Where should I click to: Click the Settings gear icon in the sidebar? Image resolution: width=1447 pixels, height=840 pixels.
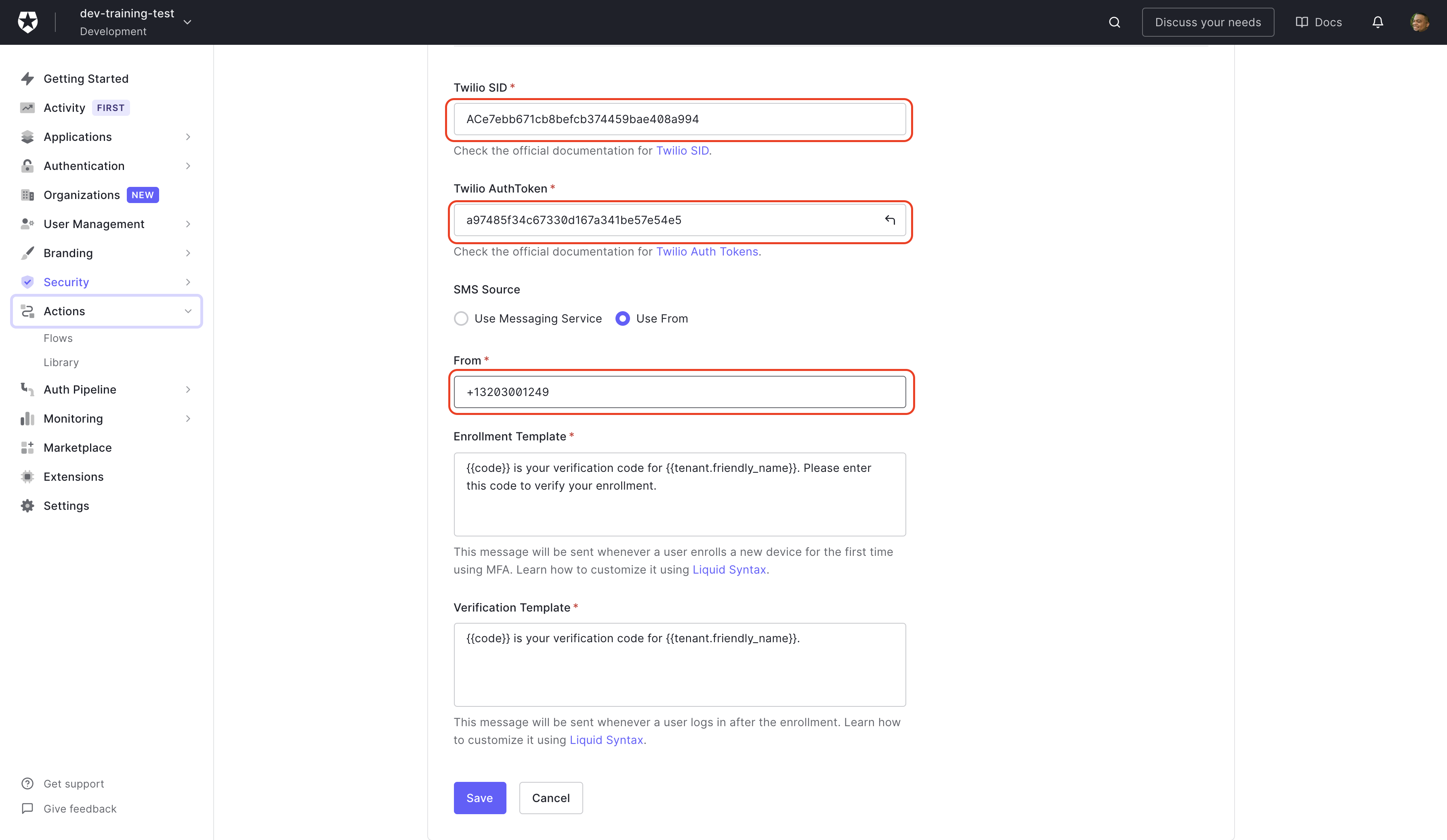[x=27, y=505]
